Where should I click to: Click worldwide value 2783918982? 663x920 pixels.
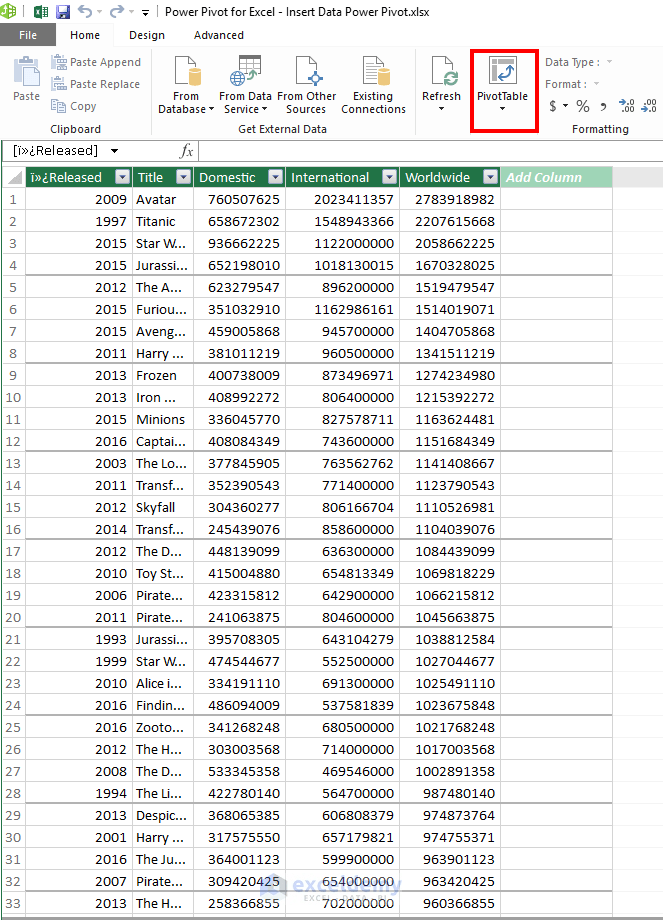pos(450,199)
